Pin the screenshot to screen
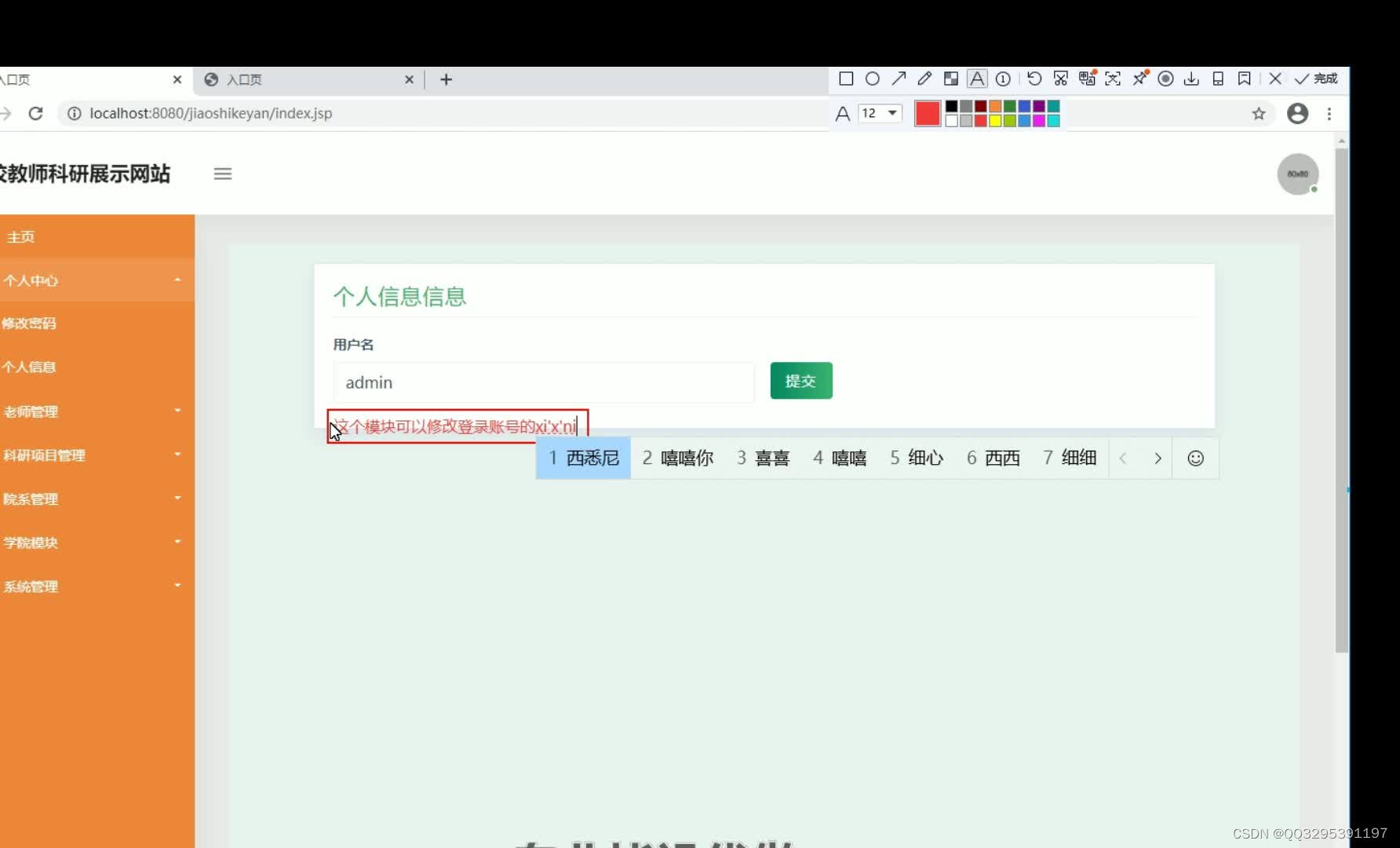The width and height of the screenshot is (1400, 848). (x=1139, y=79)
